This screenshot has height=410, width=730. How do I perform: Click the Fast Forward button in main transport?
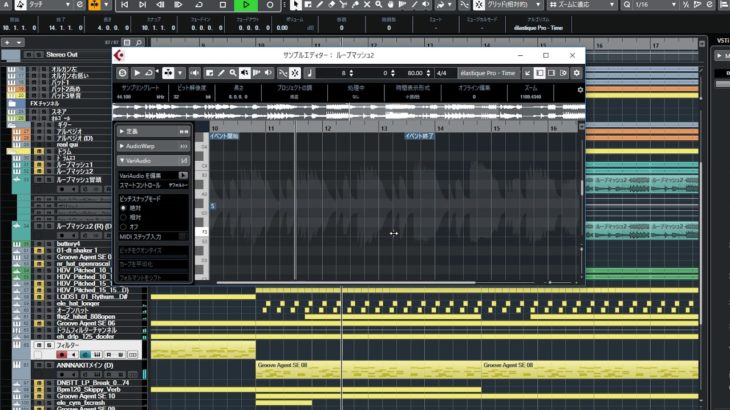(178, 5)
